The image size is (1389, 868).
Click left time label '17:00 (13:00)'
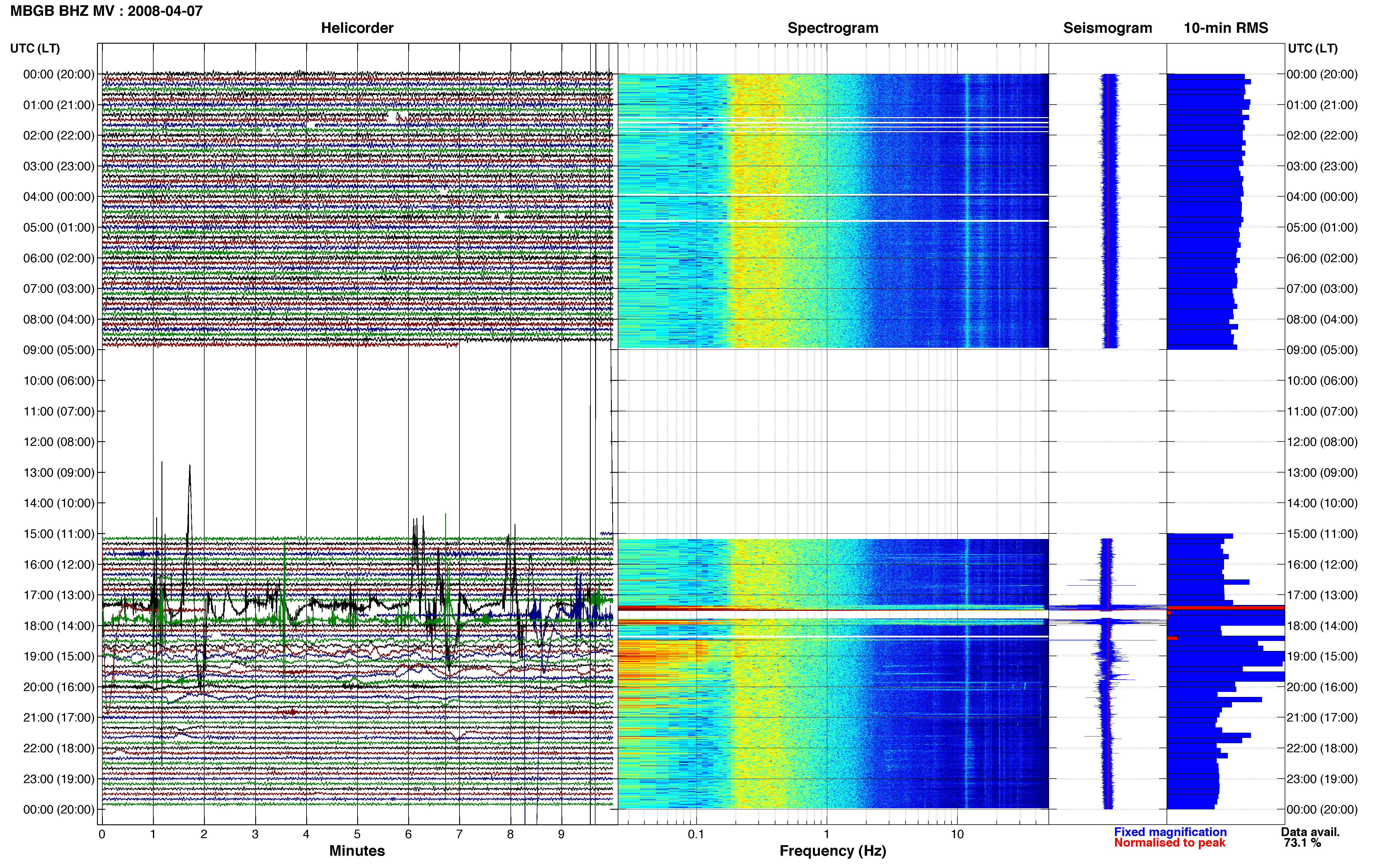pyautogui.click(x=59, y=595)
